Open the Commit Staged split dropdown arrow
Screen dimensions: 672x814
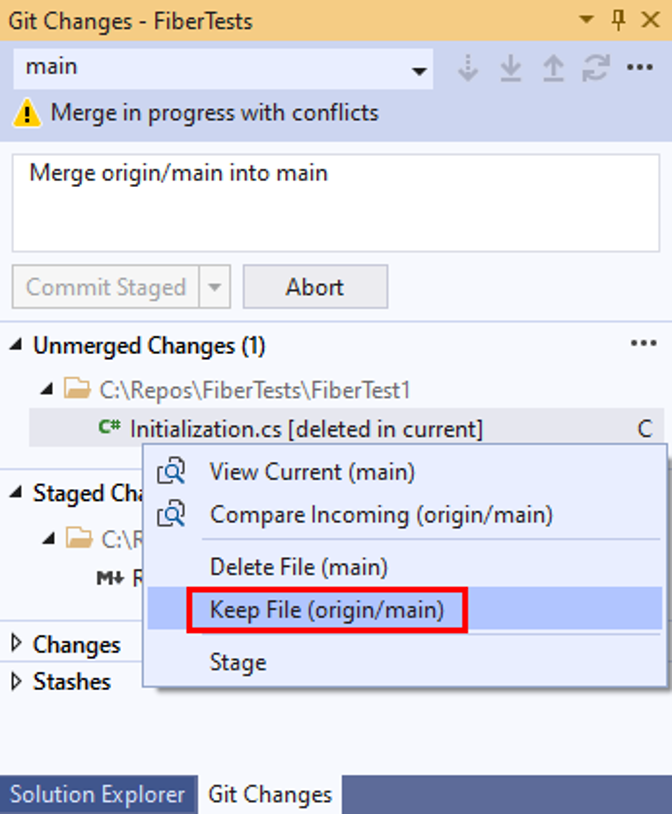point(214,287)
